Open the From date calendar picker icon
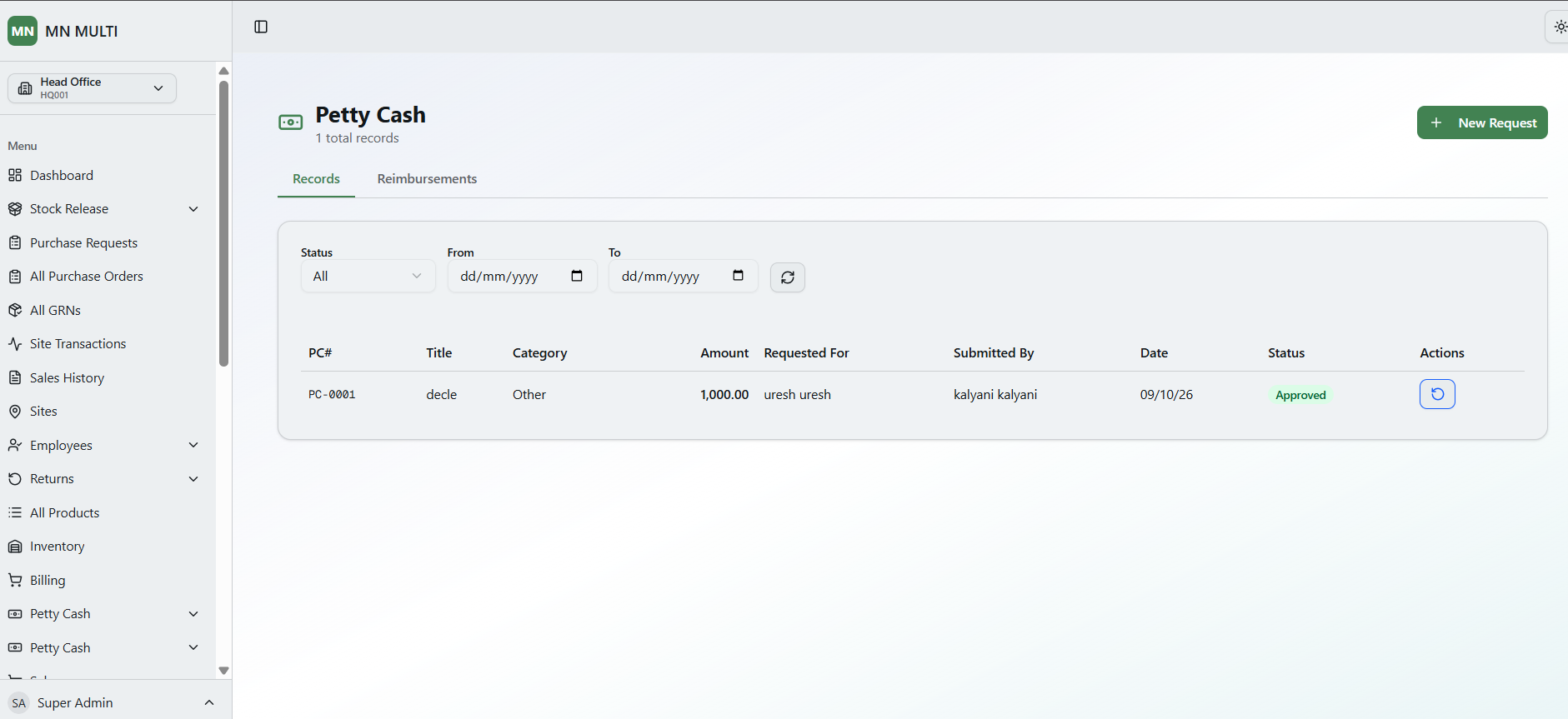Viewport: 1568px width, 719px height. point(577,276)
